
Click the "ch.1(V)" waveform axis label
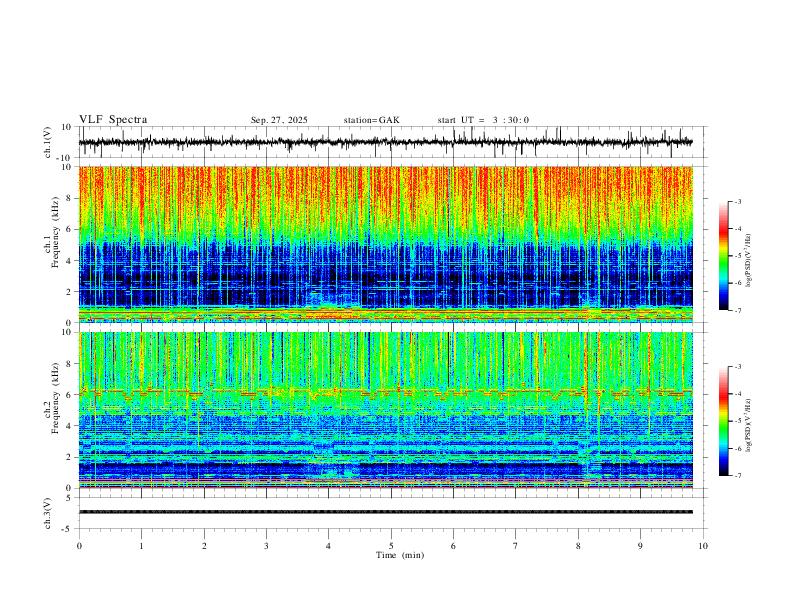pos(48,142)
